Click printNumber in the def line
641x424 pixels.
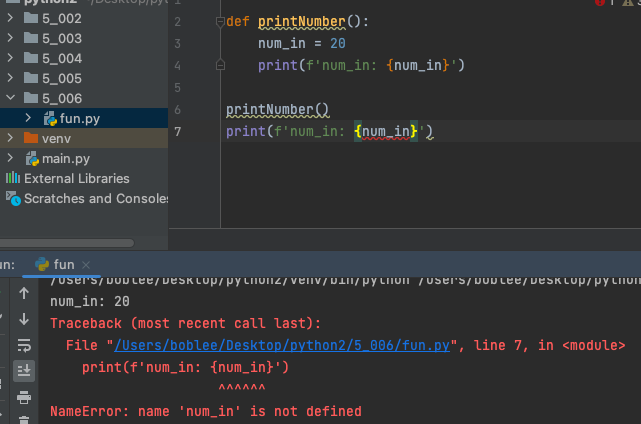[302, 22]
